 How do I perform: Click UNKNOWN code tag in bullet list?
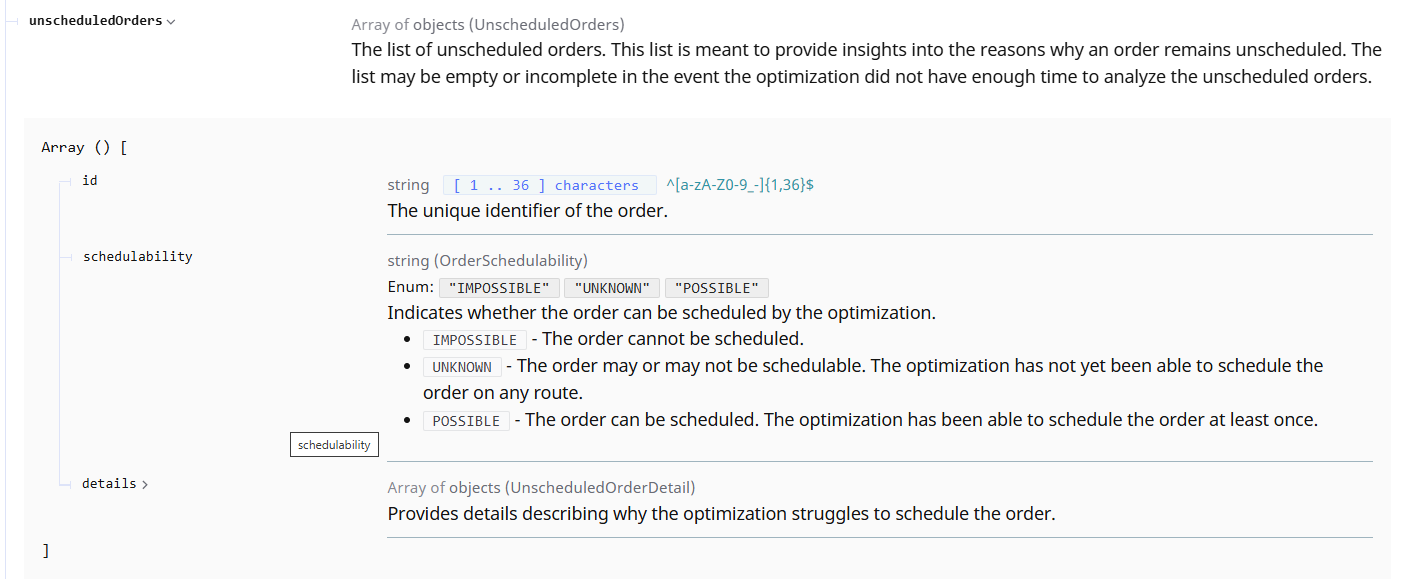pyautogui.click(x=461, y=367)
